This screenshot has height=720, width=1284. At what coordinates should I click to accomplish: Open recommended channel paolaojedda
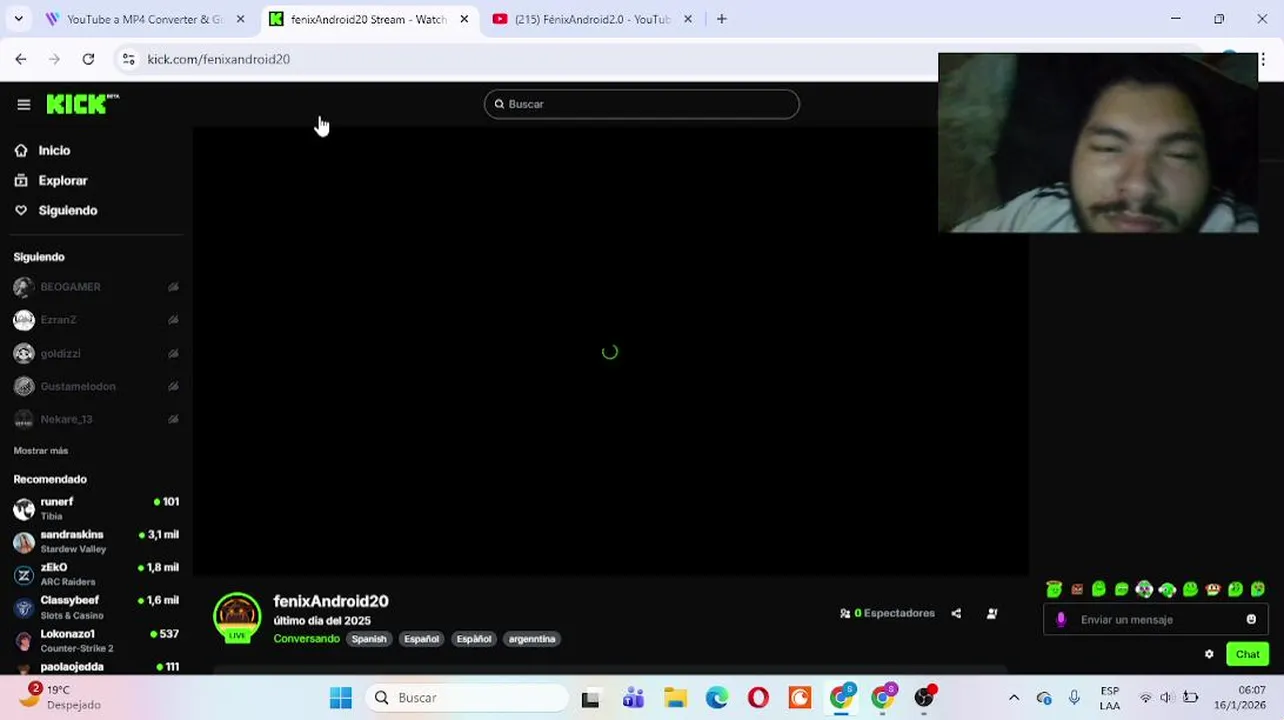click(x=96, y=667)
